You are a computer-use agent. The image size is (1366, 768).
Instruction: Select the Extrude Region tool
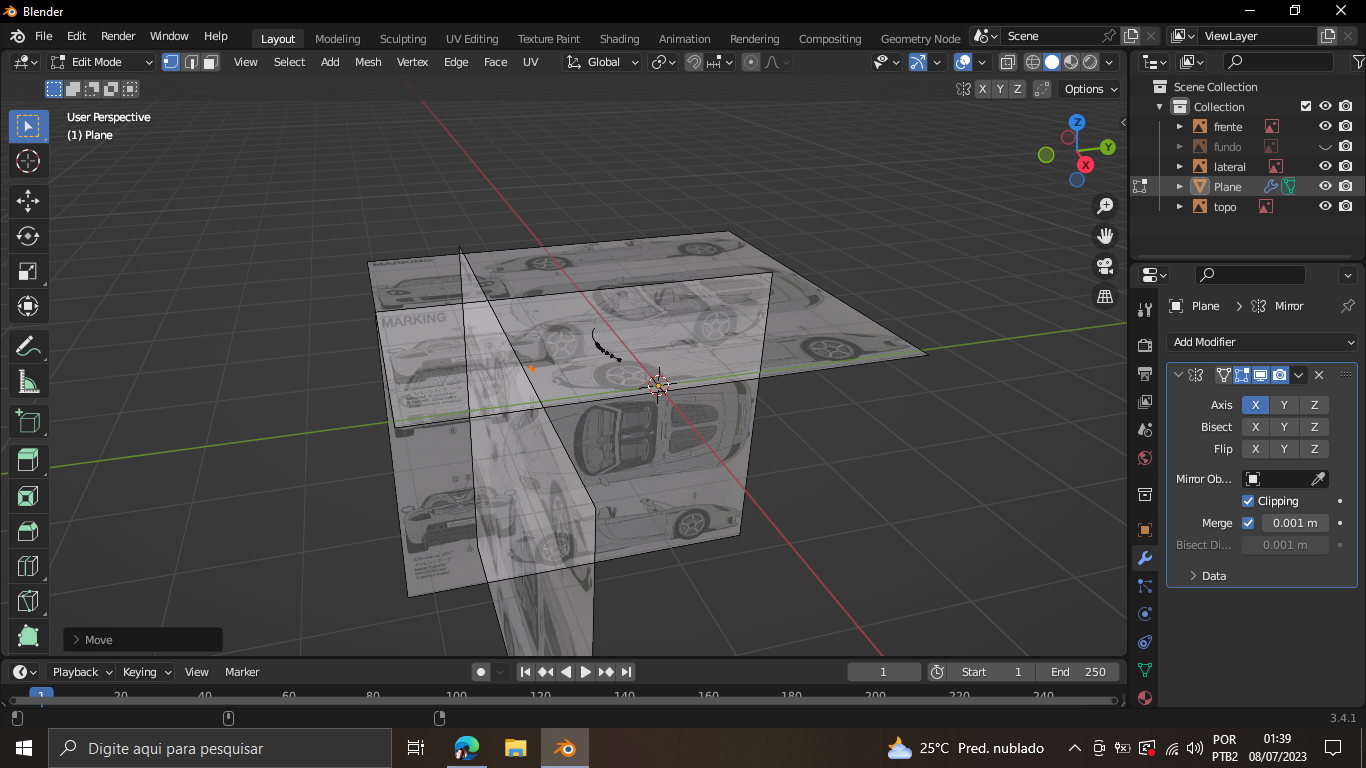28,461
